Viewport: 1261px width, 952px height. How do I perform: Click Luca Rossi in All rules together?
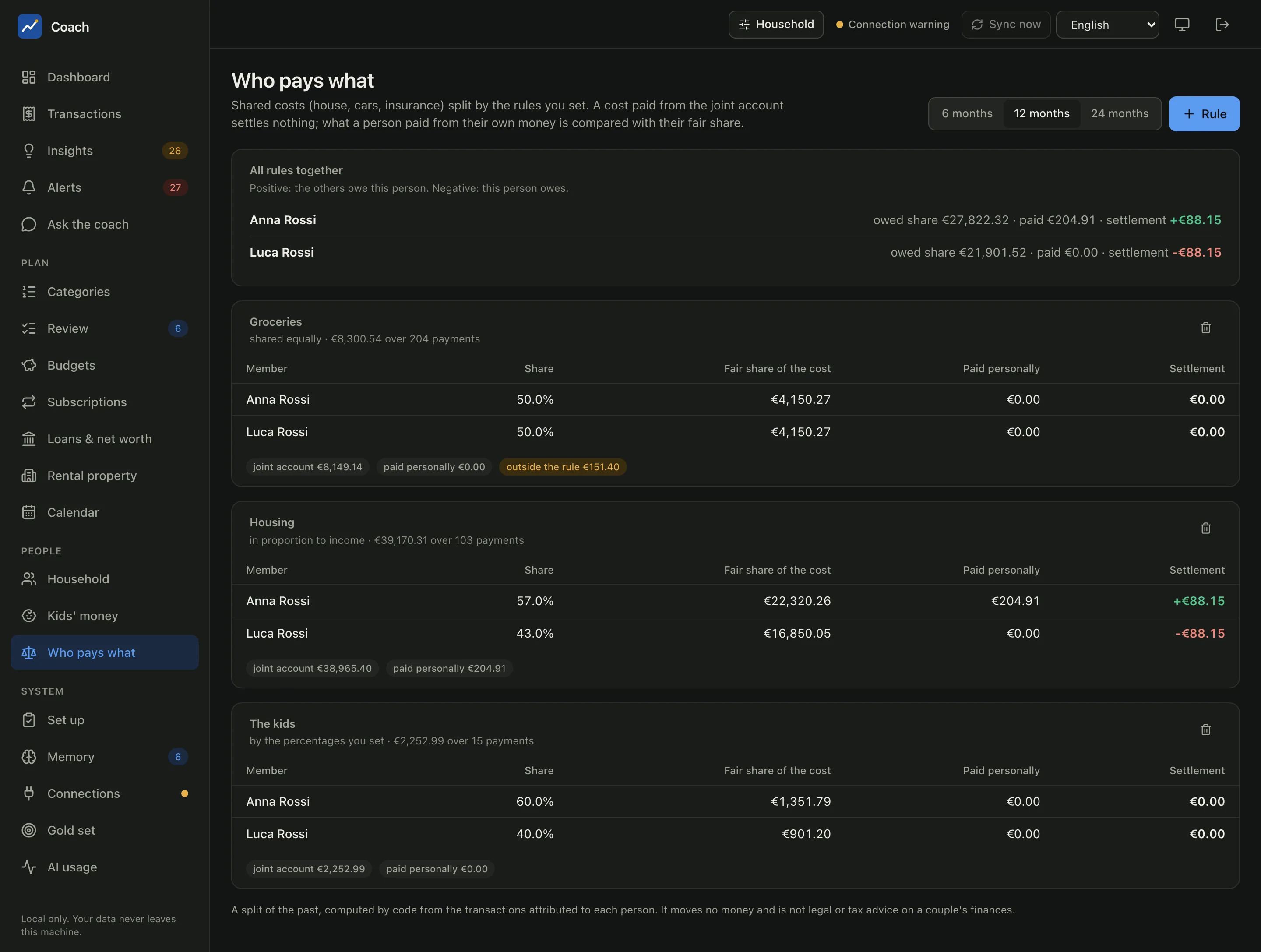point(282,253)
